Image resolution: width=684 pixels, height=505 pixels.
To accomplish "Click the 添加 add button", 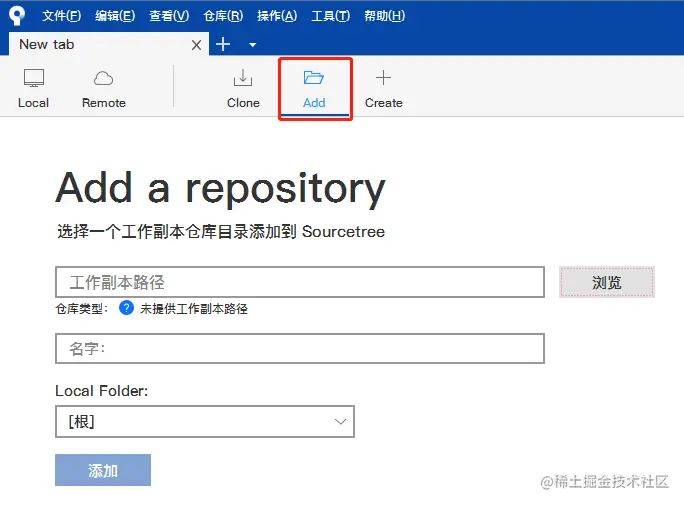I will coord(103,470).
